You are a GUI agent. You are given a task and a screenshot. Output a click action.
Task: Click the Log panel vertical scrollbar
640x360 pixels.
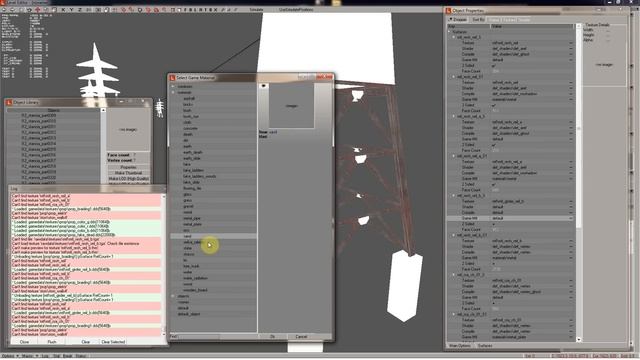pos(163,264)
